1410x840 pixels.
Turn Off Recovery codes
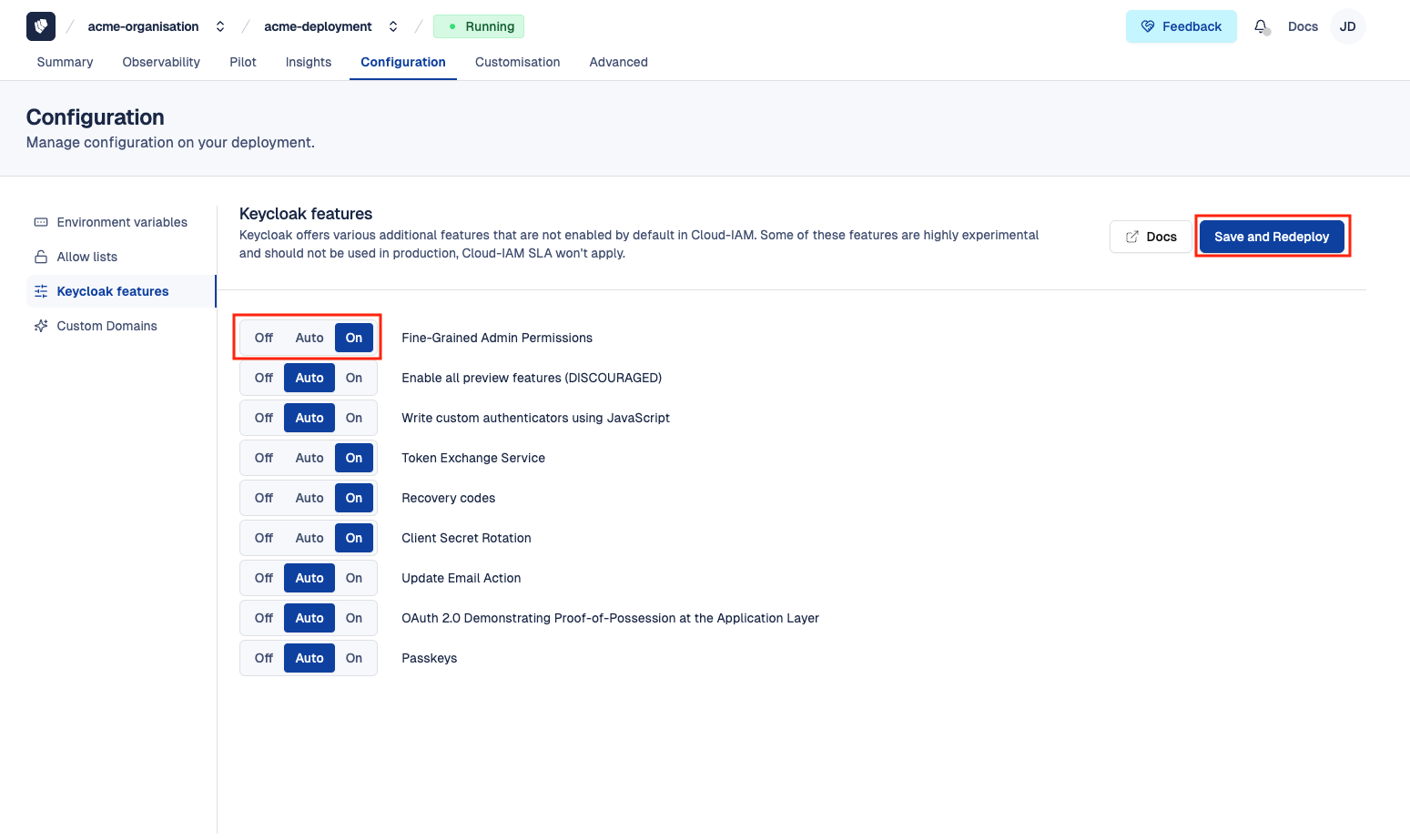point(264,498)
